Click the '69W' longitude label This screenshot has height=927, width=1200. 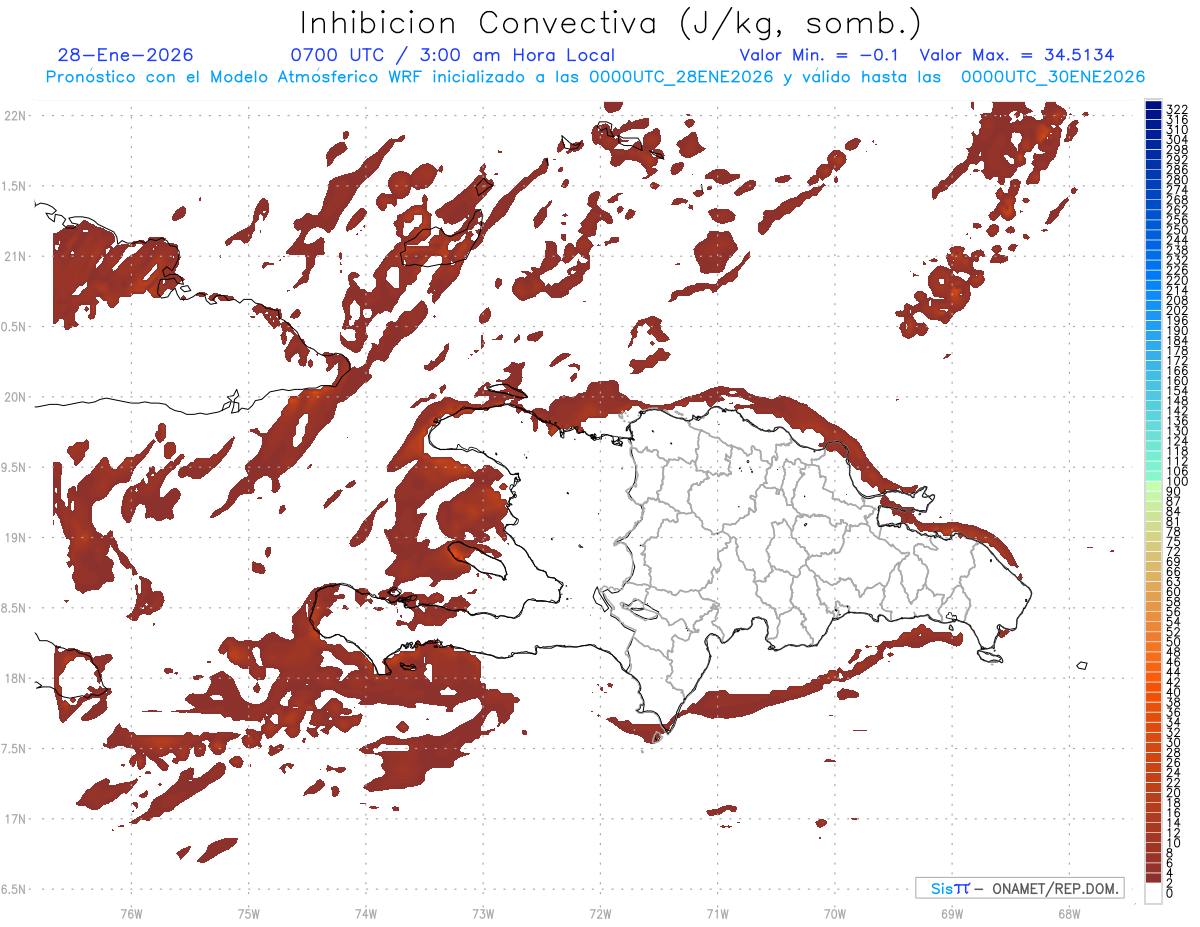pyautogui.click(x=952, y=913)
